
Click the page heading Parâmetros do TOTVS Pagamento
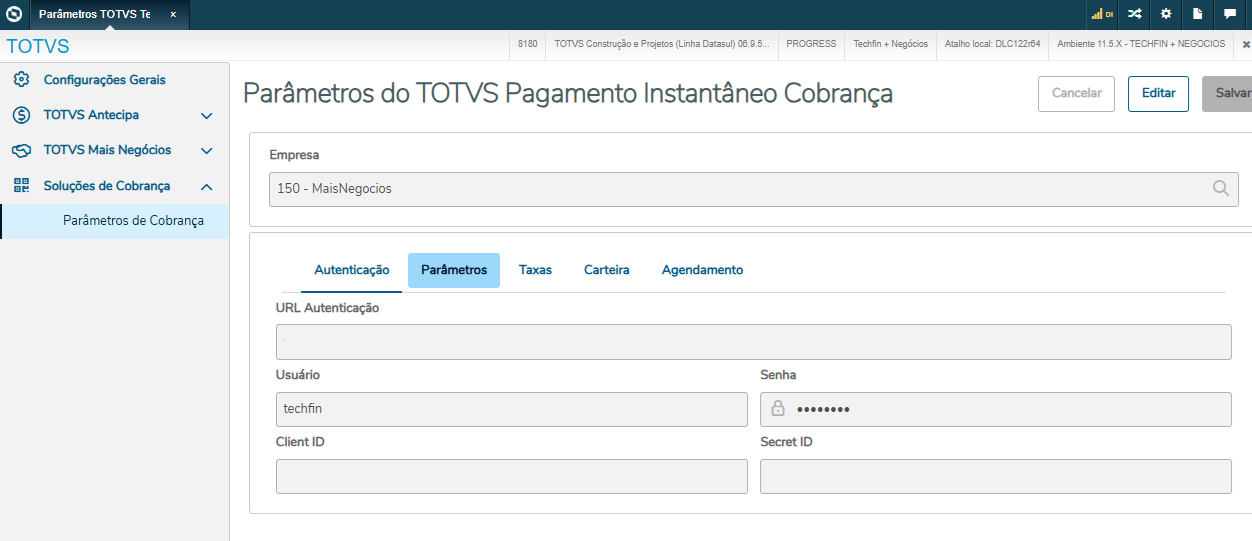coord(568,93)
